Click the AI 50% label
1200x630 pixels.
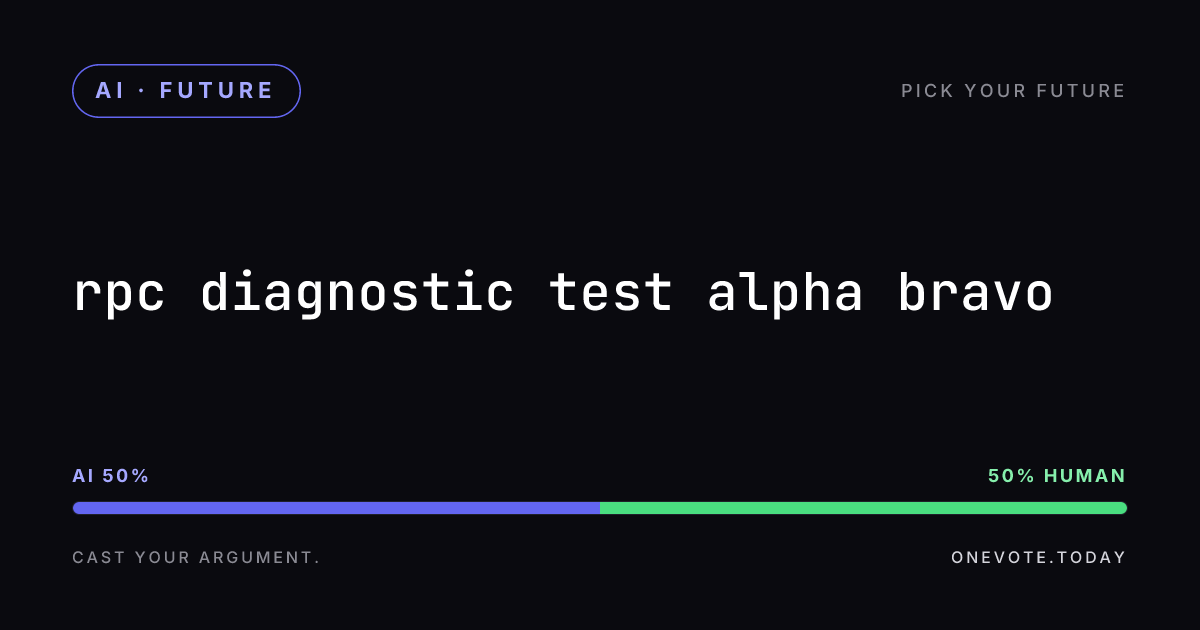tap(111, 476)
